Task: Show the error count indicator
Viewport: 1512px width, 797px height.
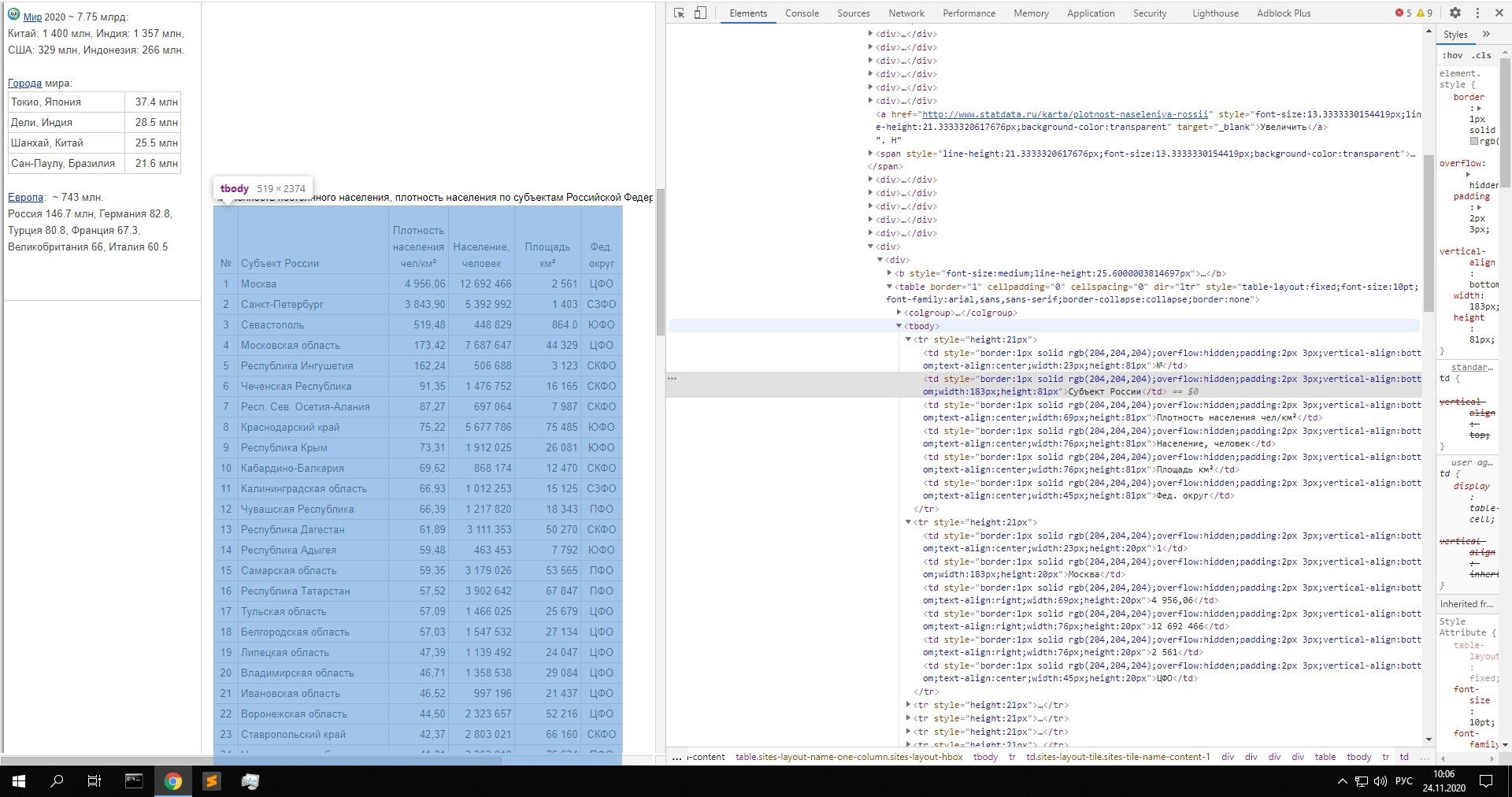Action: (x=1403, y=13)
